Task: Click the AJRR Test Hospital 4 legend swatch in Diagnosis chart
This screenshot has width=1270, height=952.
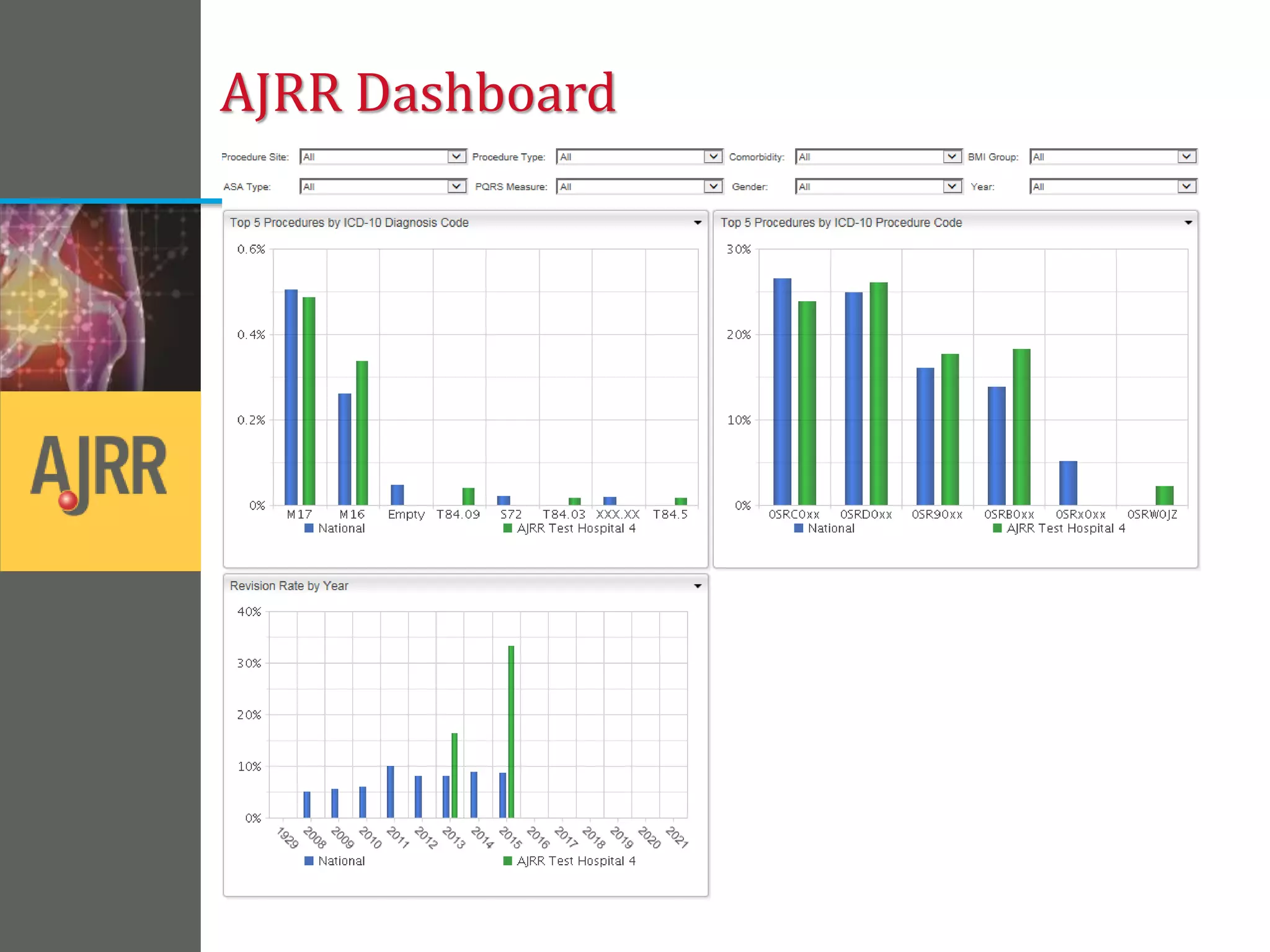Action: pos(507,529)
